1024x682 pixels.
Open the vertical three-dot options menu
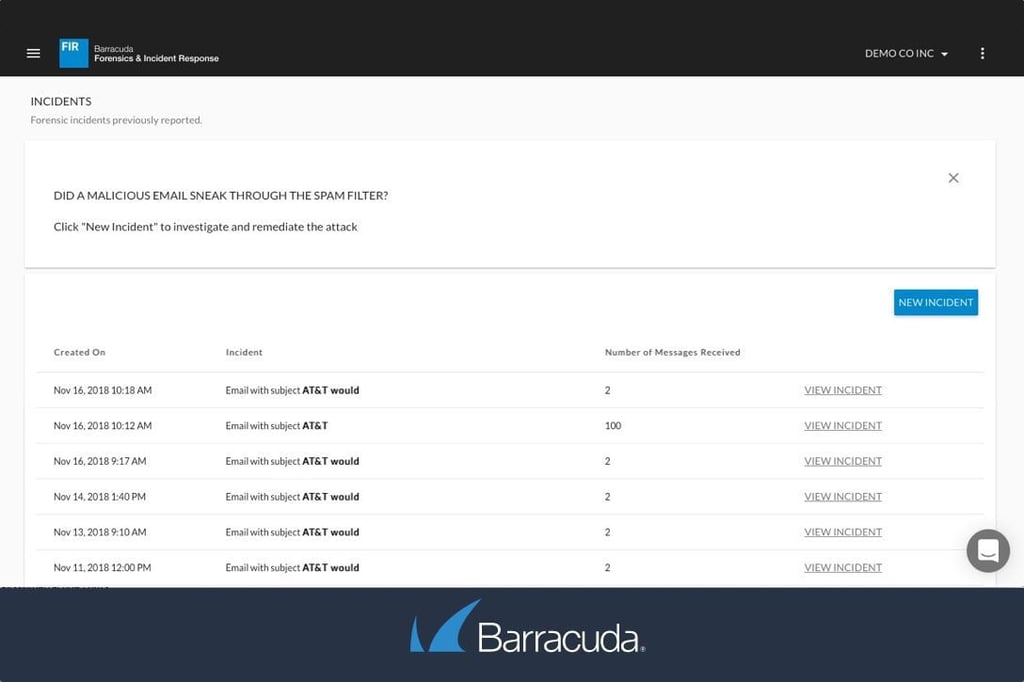(982, 54)
